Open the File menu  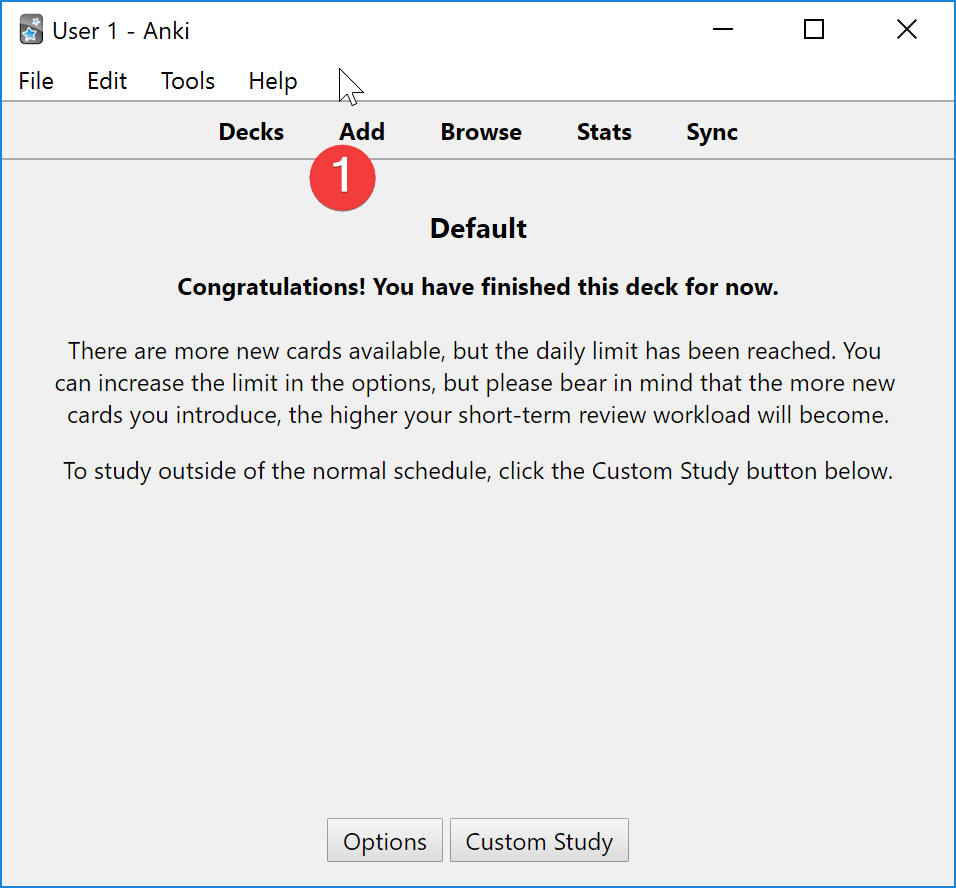36,81
